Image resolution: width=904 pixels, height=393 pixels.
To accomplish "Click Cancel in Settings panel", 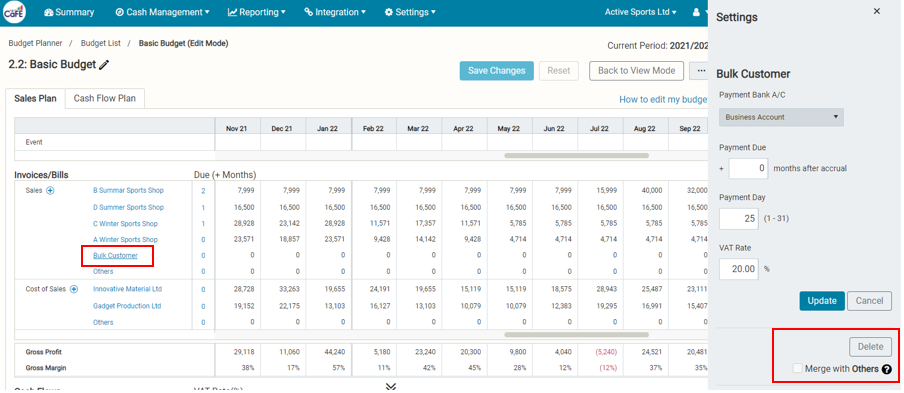I will (x=869, y=301).
